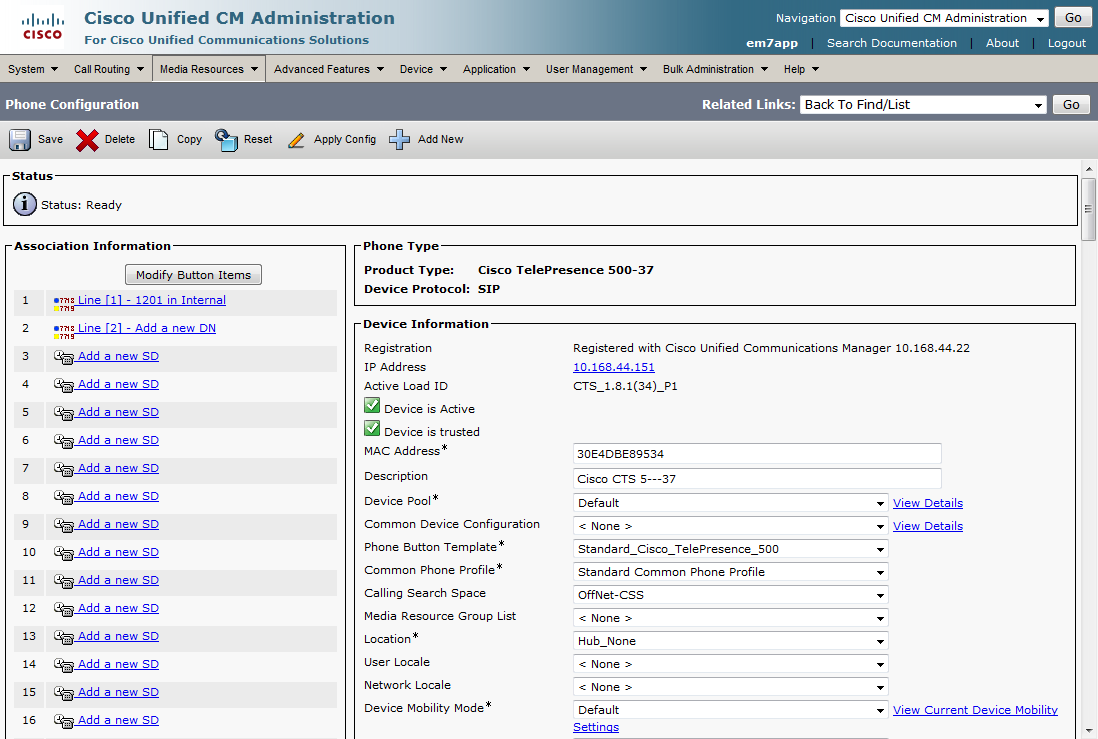Open the Application menu

496,69
